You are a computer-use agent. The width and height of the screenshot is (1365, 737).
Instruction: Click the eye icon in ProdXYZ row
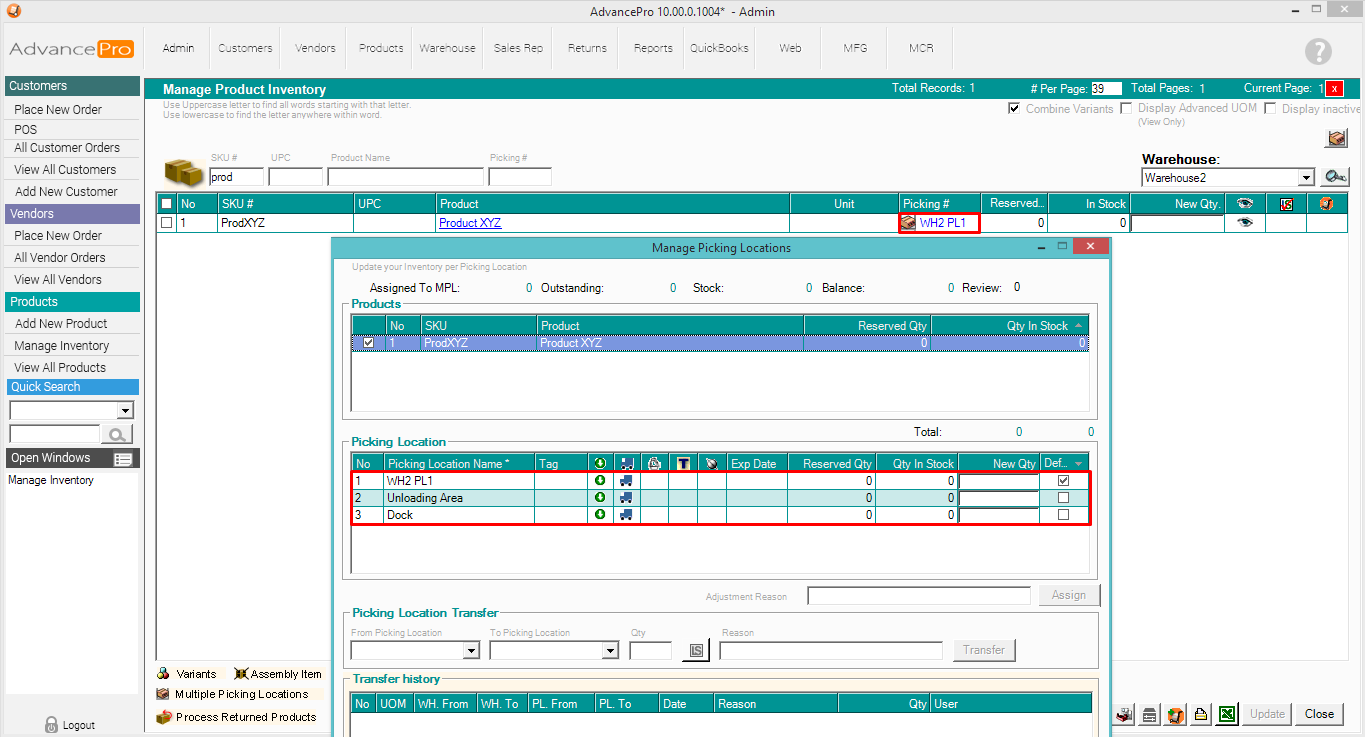(1244, 223)
